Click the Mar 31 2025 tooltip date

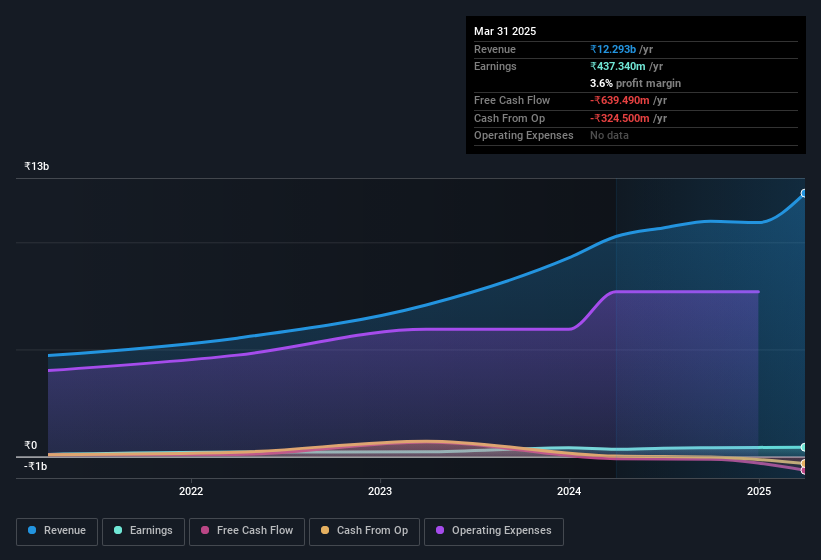pos(505,31)
